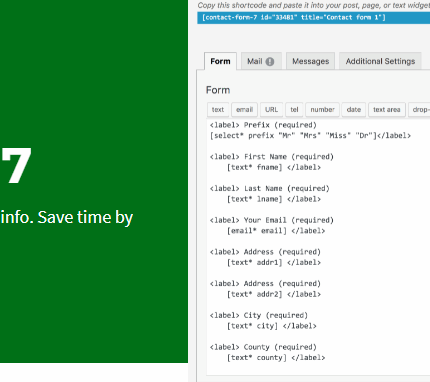Insert a text area tag
430x382 pixels.
[387, 110]
